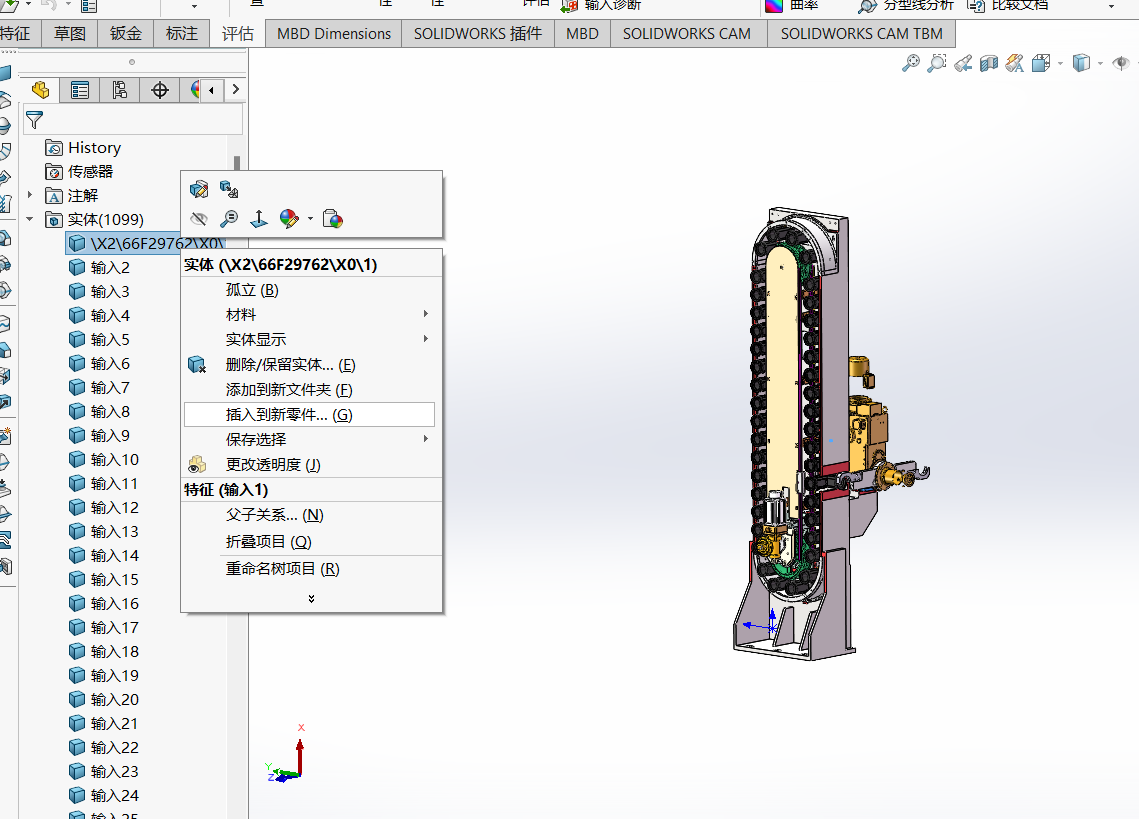Viewport: 1139px width, 819px height.
Task: Click the filter funnel icon in tree
Action: 34,119
